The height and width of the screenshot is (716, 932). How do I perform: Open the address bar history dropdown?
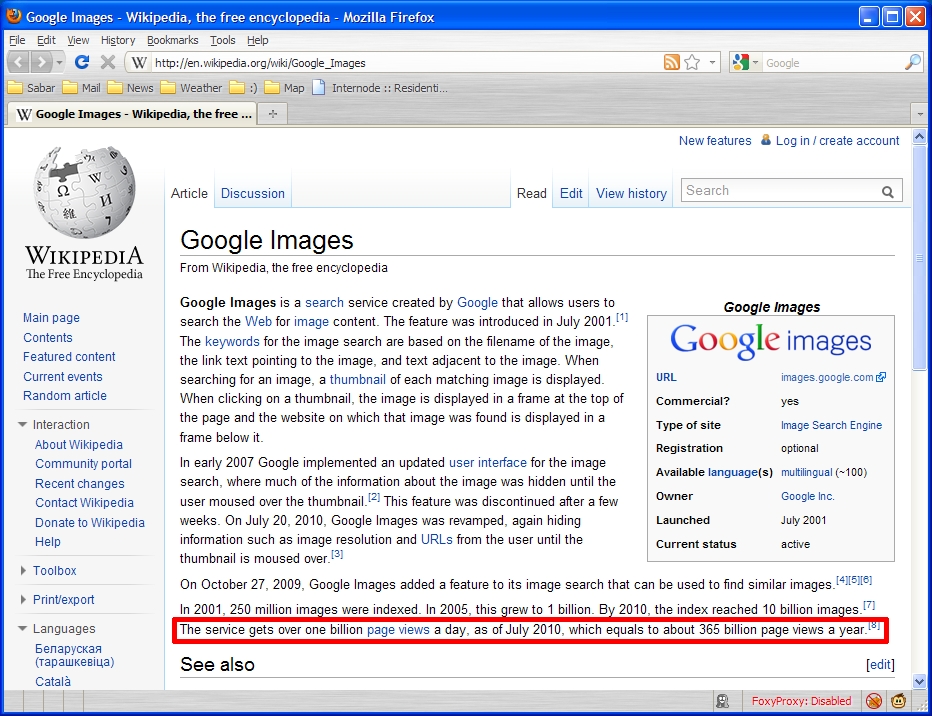point(712,62)
